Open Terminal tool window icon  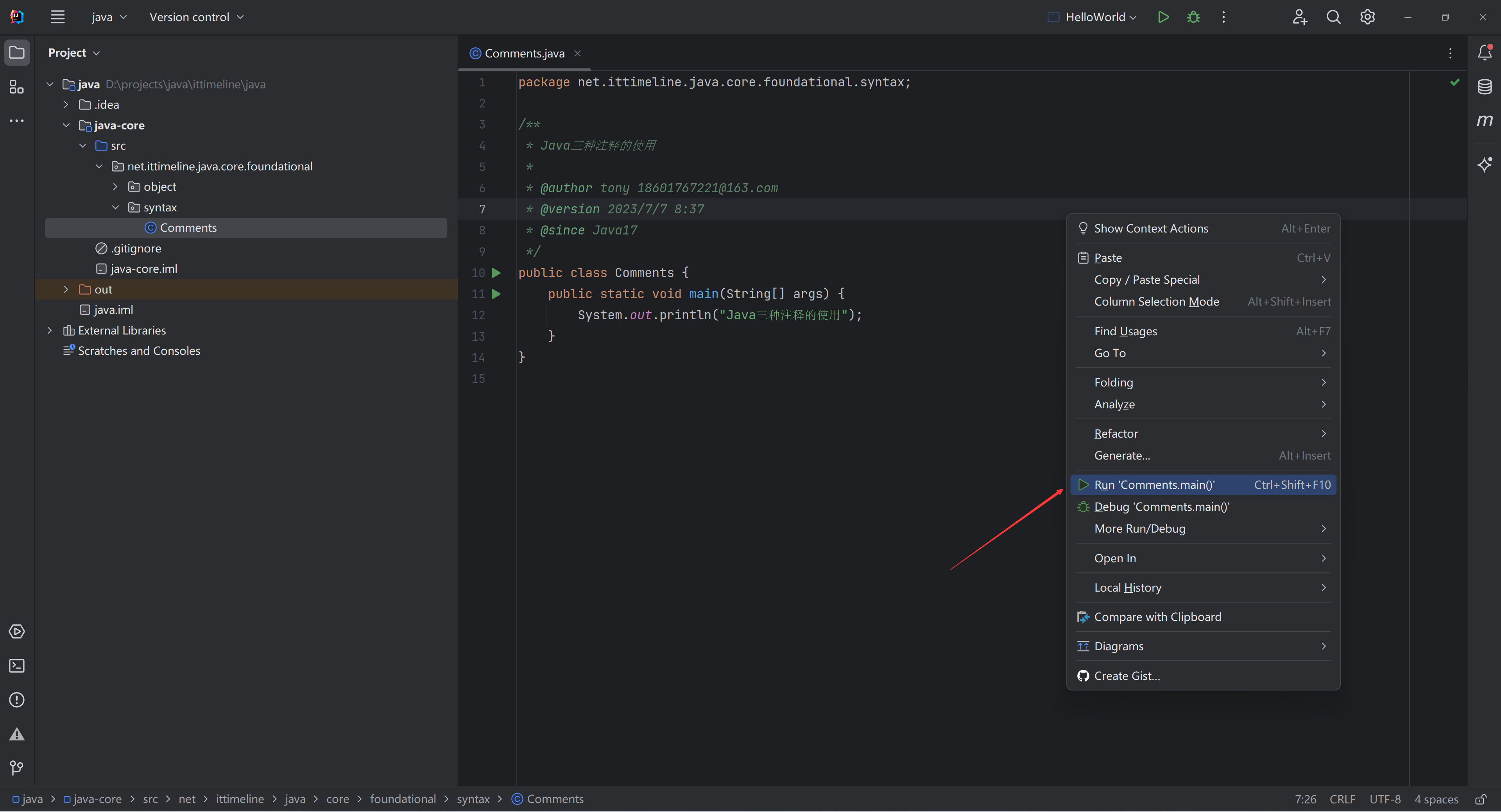coord(17,666)
